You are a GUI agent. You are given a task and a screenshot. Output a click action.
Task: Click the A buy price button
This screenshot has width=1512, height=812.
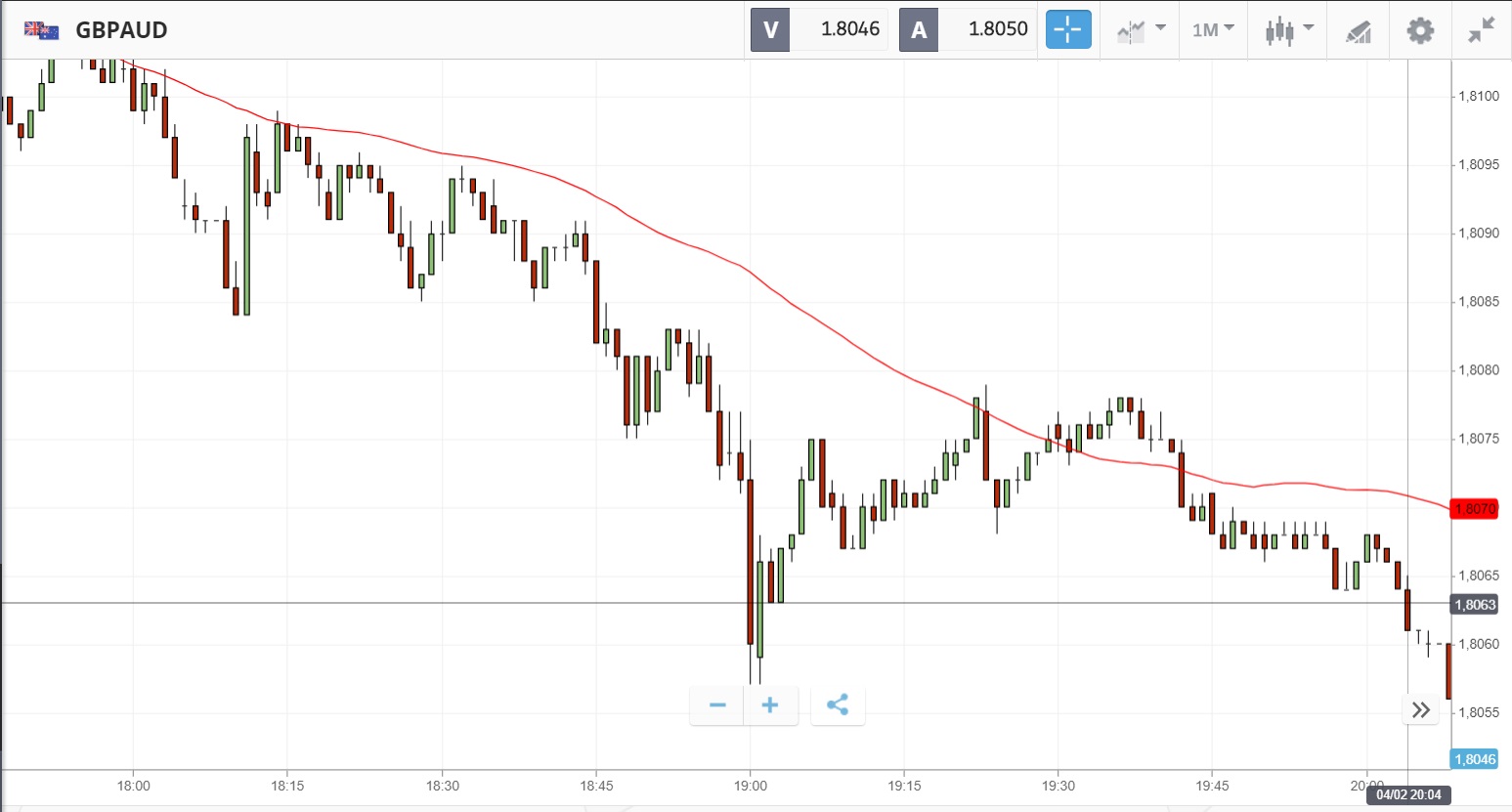point(968,29)
